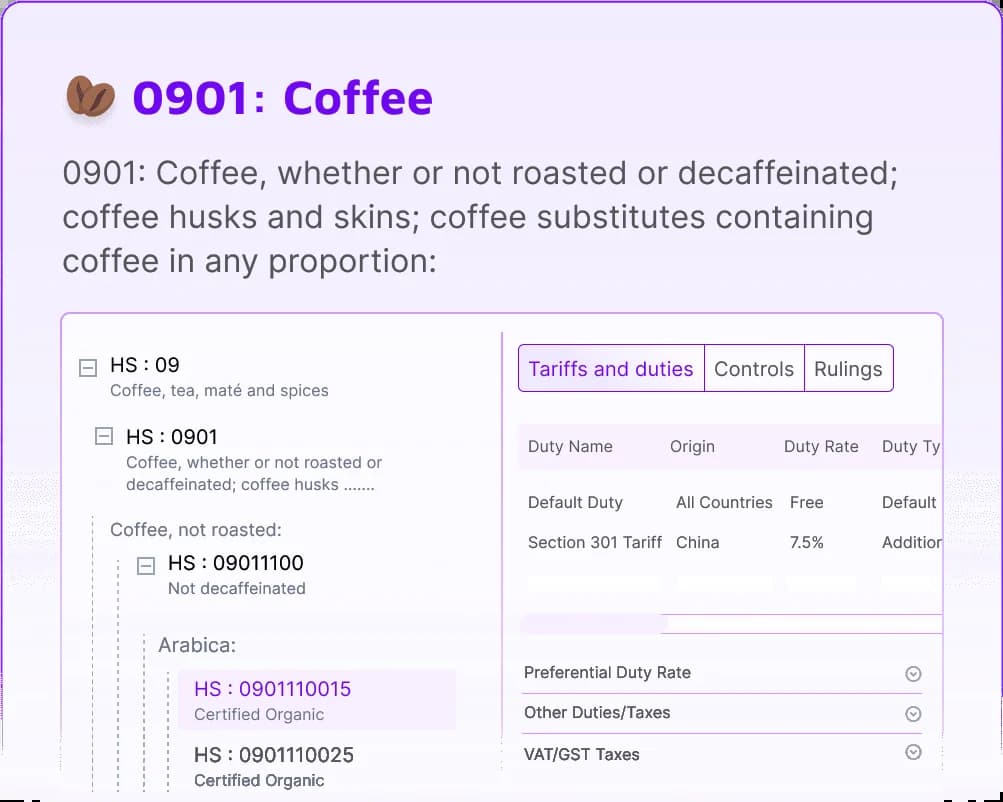Click the Duty Name column header
This screenshot has width=1003, height=802.
[570, 447]
